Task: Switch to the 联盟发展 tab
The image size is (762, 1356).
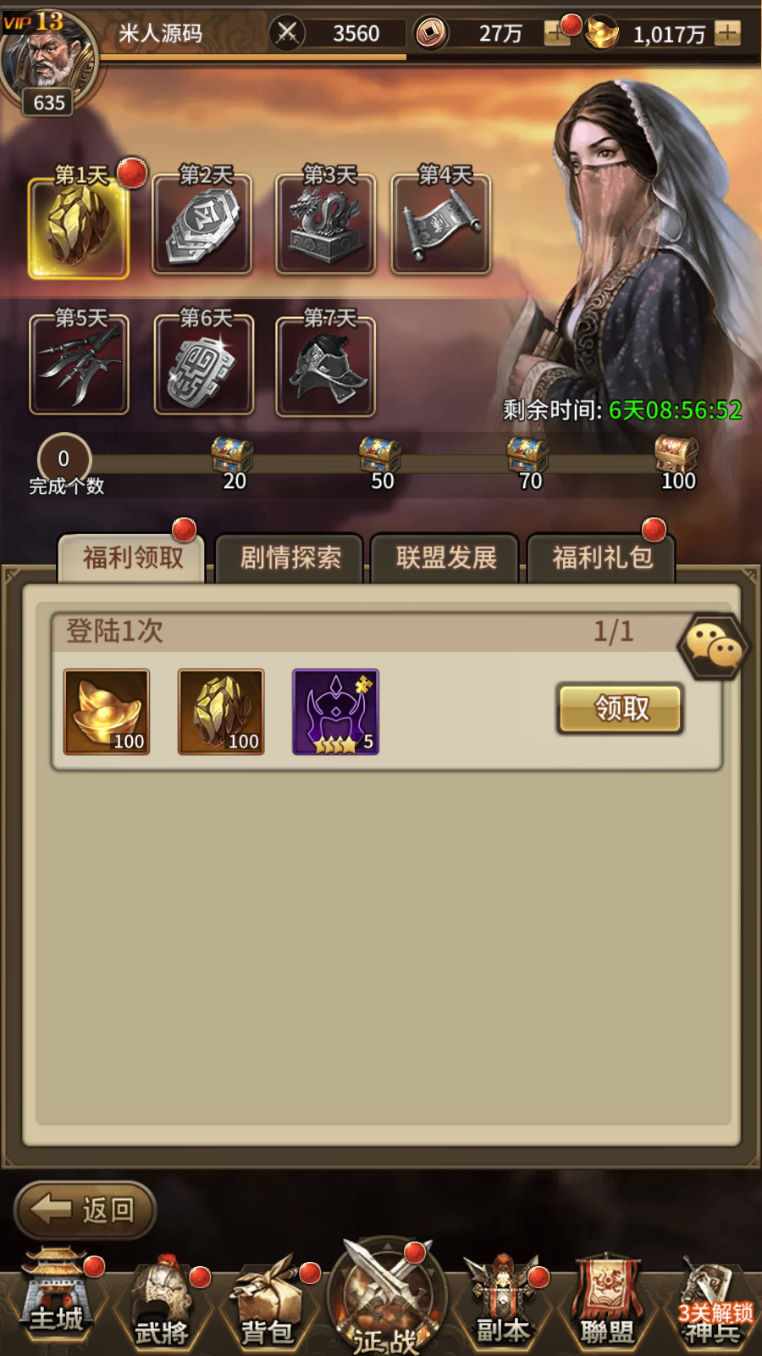Action: pos(446,558)
